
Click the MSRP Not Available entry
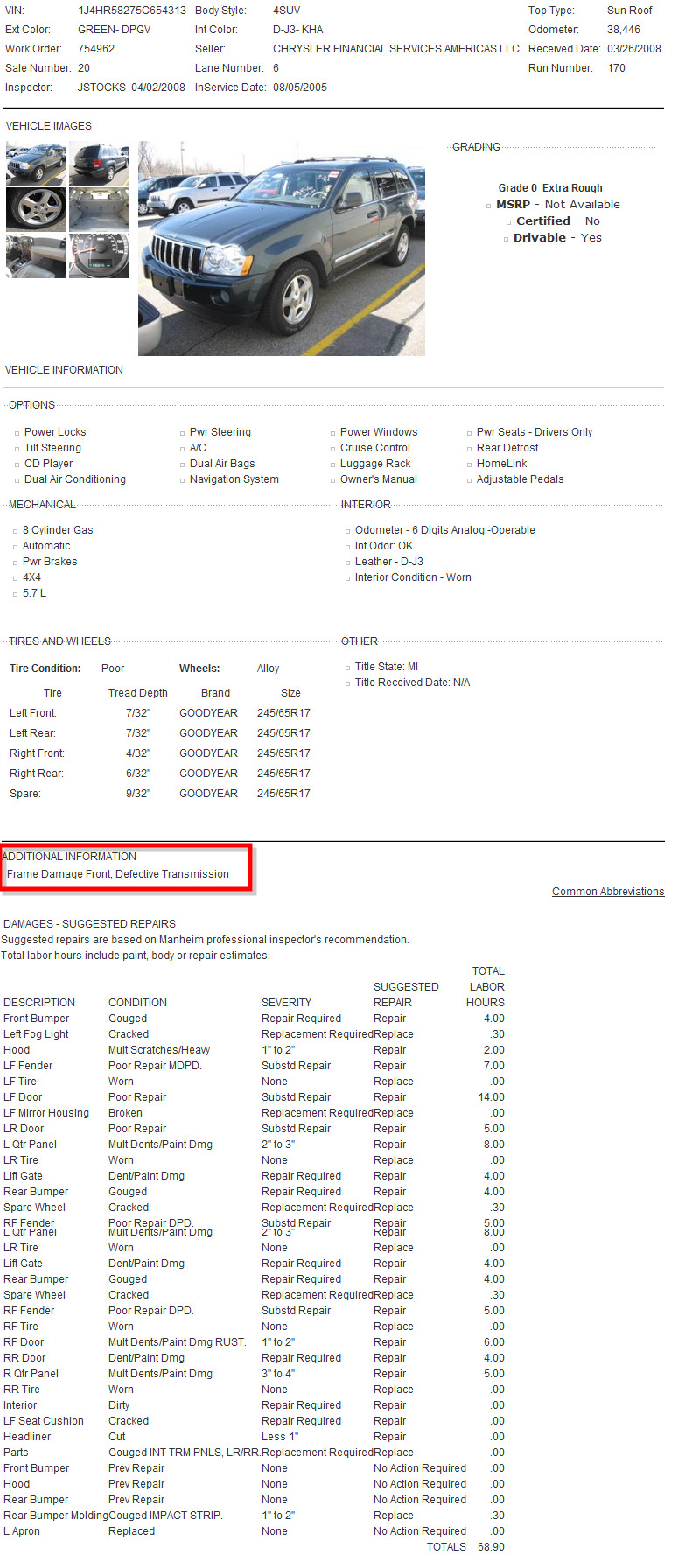[558, 205]
